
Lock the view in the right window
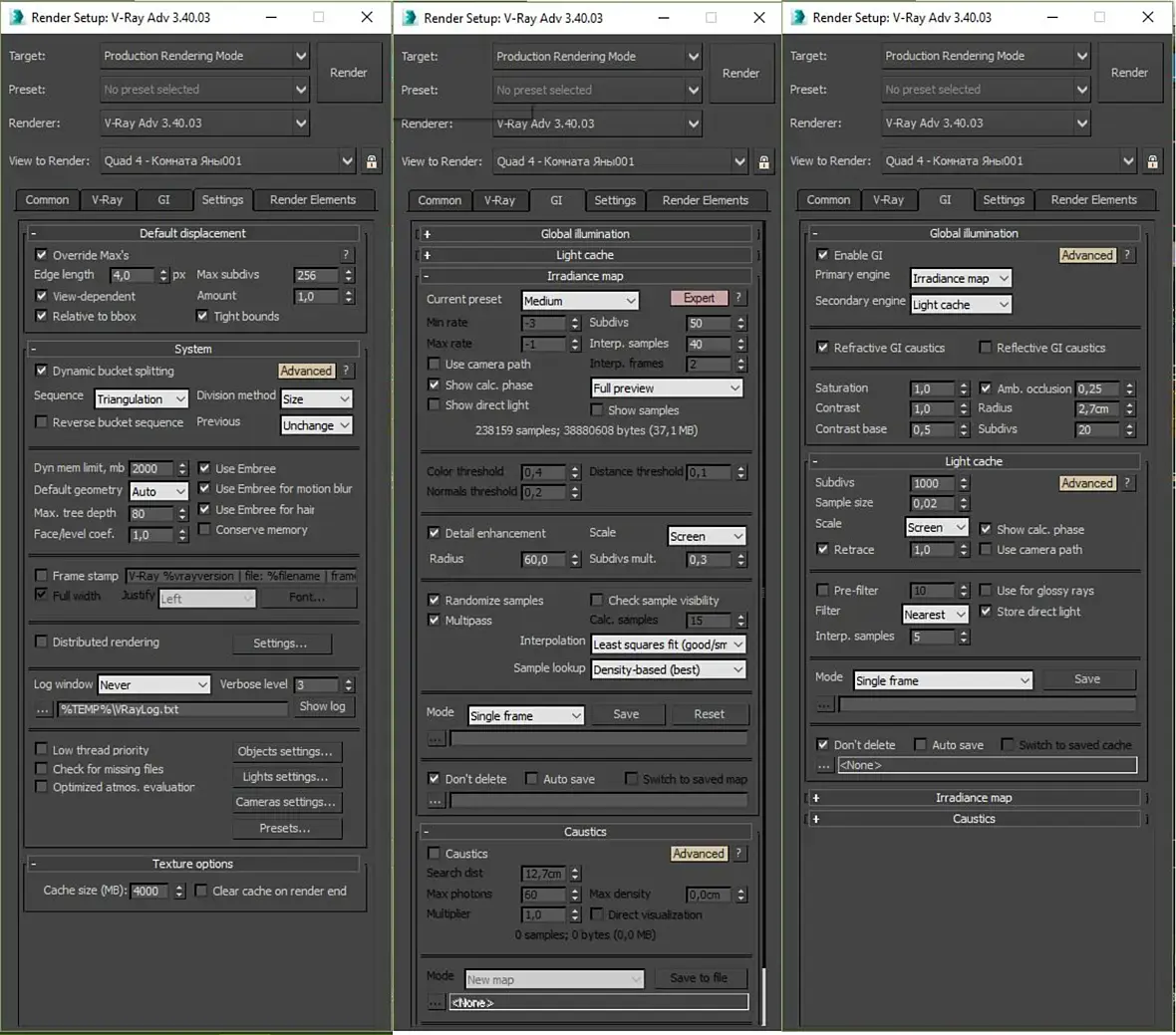click(1153, 161)
